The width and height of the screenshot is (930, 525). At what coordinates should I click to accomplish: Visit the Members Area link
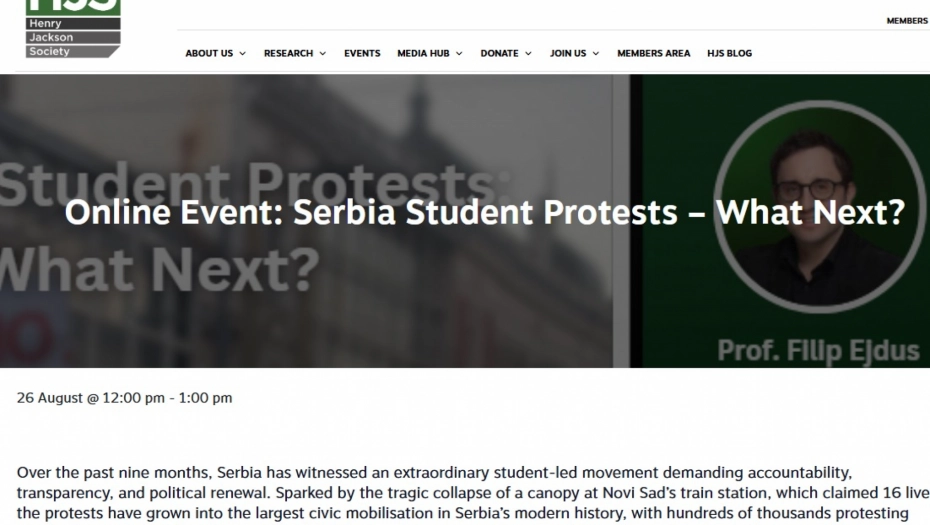(653, 54)
